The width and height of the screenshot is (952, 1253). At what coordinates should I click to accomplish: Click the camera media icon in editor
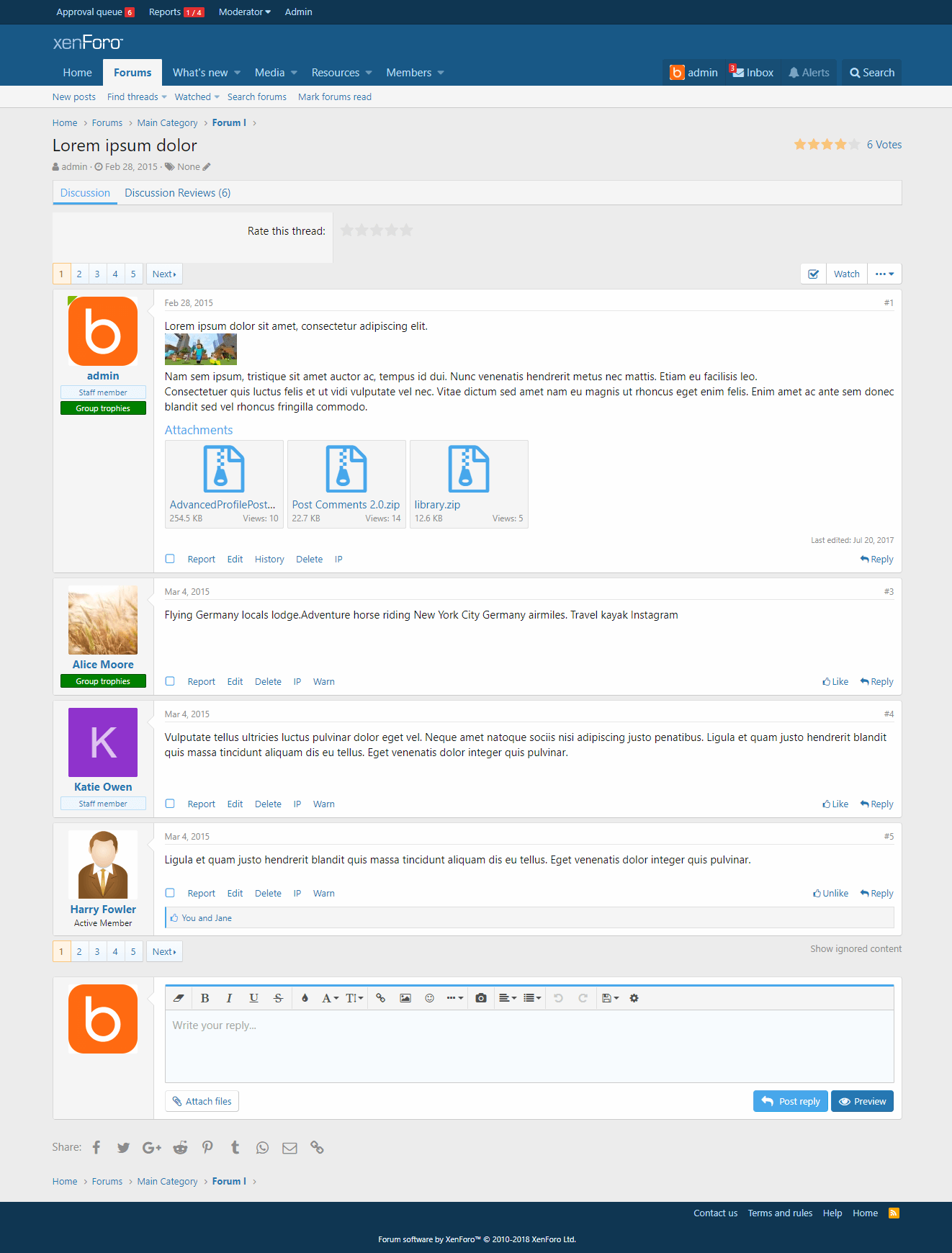pyautogui.click(x=481, y=998)
